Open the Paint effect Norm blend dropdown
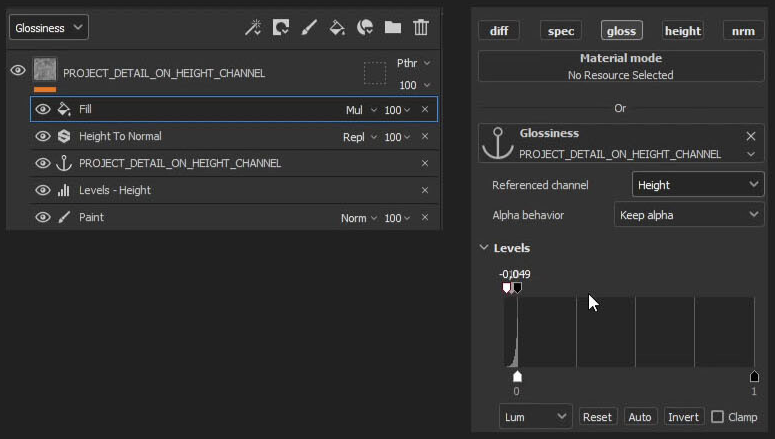The image size is (775, 439). 359,218
